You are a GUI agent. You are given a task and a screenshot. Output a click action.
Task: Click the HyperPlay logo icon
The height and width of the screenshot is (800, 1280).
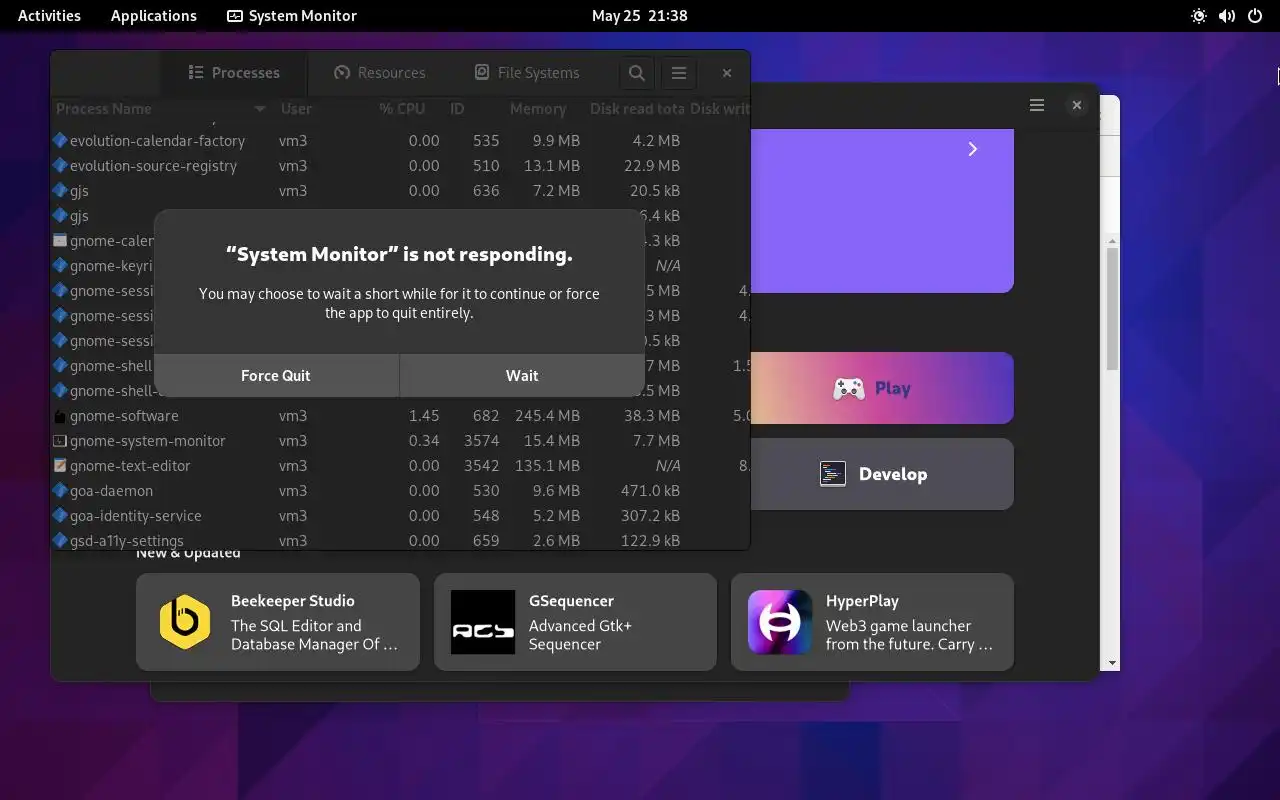[780, 622]
